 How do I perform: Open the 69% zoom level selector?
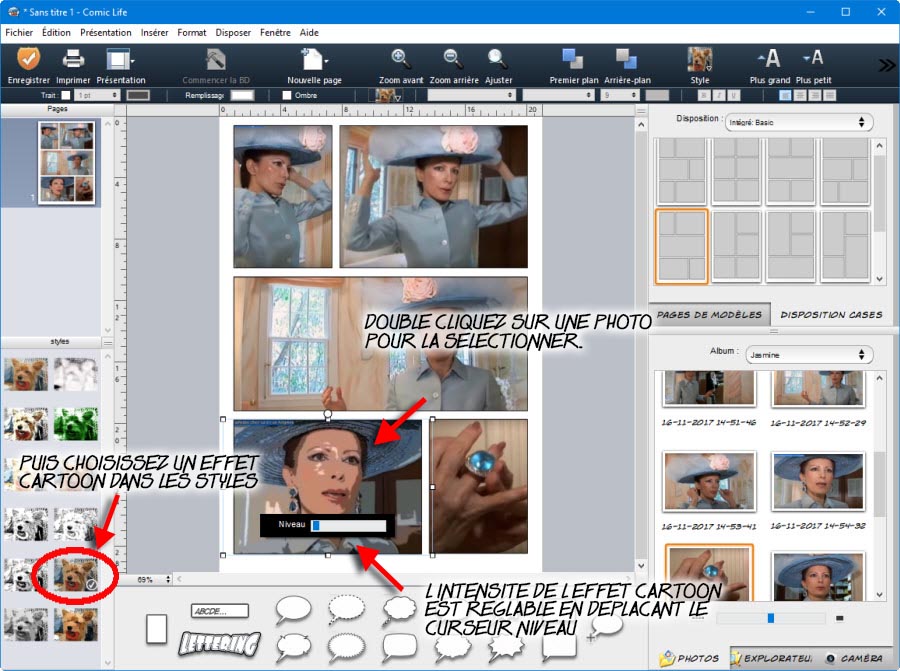point(153,580)
